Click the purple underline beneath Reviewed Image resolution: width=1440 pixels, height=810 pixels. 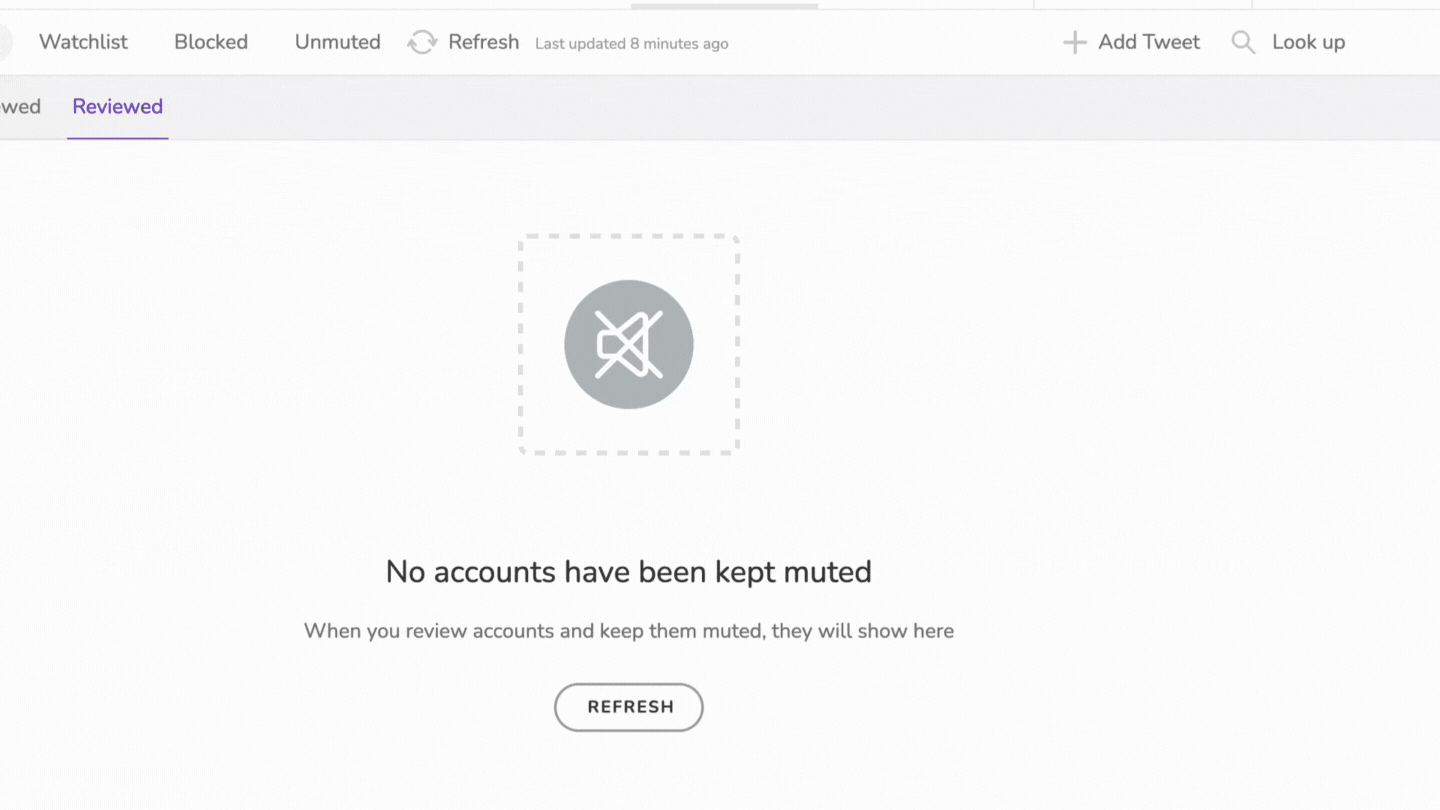click(118, 138)
